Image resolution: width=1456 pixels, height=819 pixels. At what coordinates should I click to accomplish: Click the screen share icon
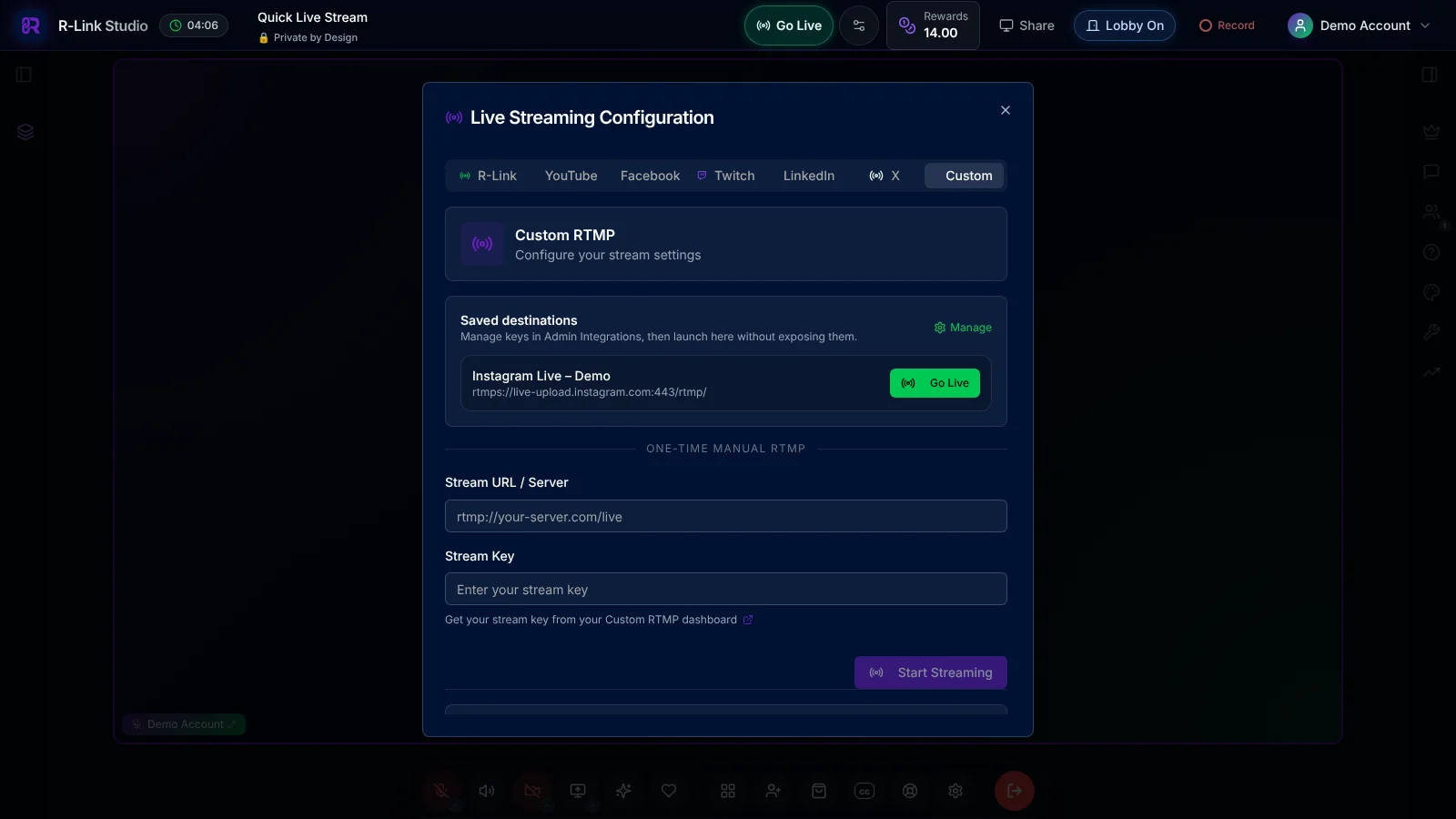pyautogui.click(x=578, y=791)
